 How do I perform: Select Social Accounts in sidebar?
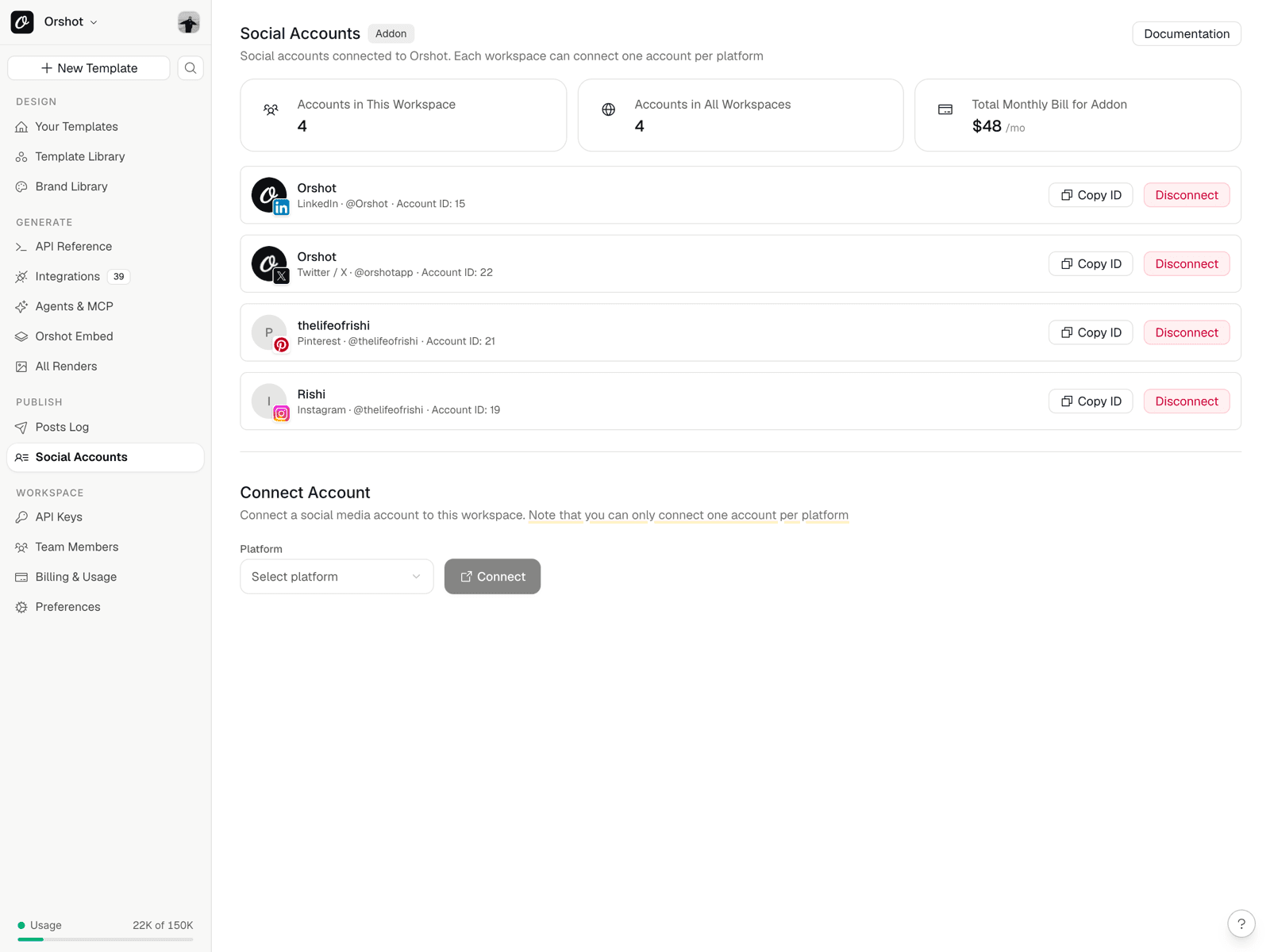pyautogui.click(x=106, y=458)
